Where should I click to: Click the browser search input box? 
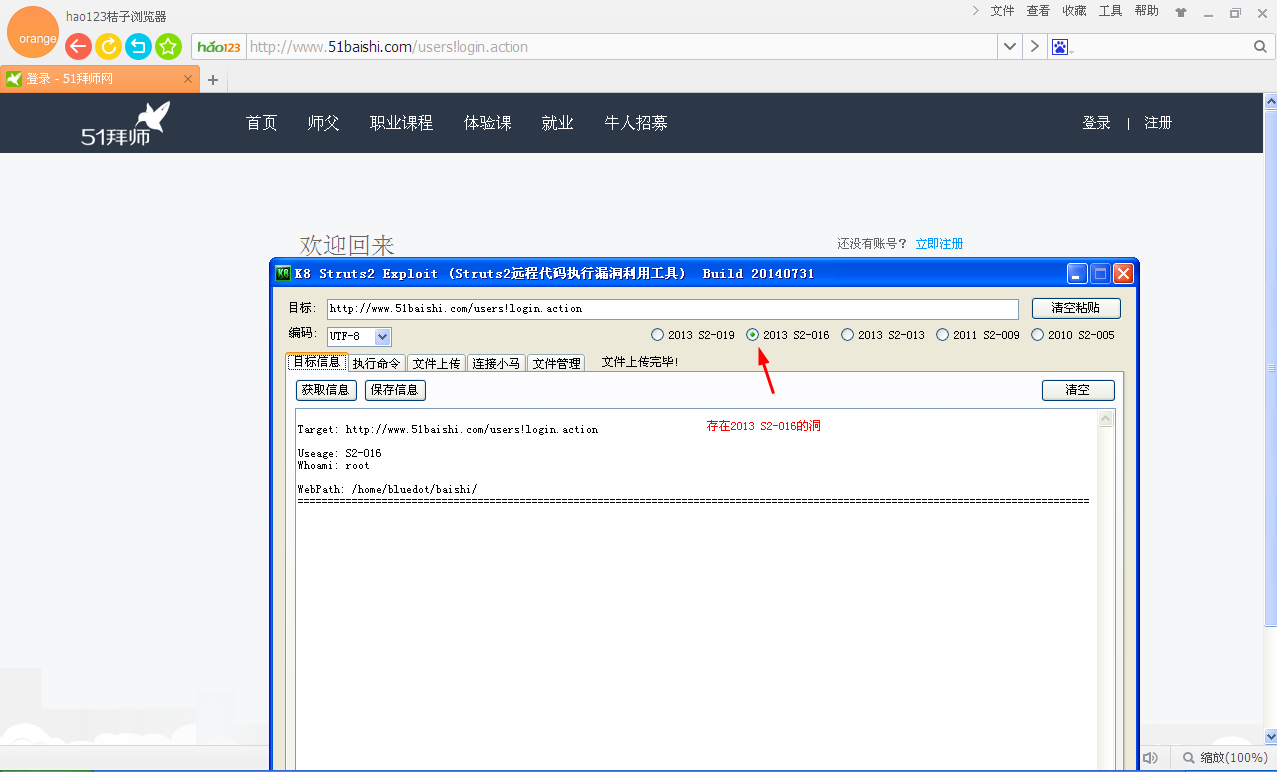click(x=1162, y=47)
